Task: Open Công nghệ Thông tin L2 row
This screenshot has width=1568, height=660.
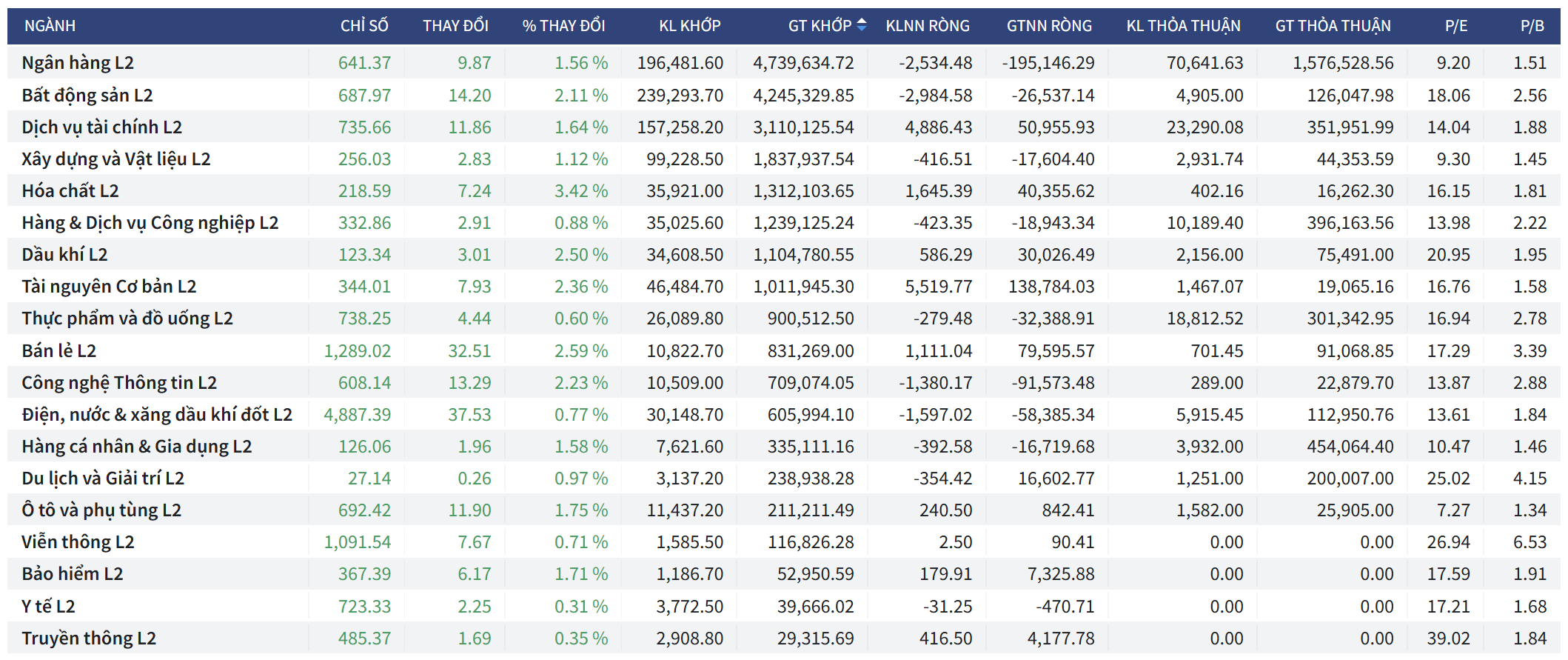Action: 119,383
